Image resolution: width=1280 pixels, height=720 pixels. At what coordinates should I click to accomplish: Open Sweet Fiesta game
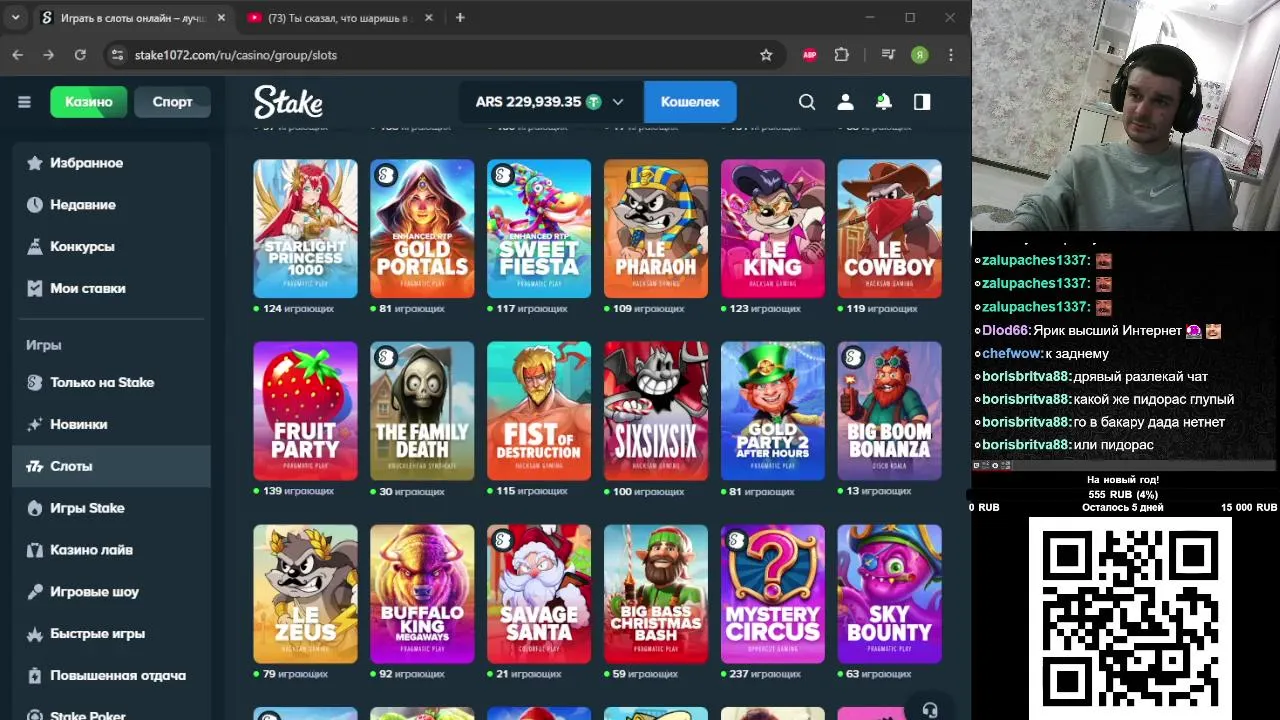click(x=539, y=228)
